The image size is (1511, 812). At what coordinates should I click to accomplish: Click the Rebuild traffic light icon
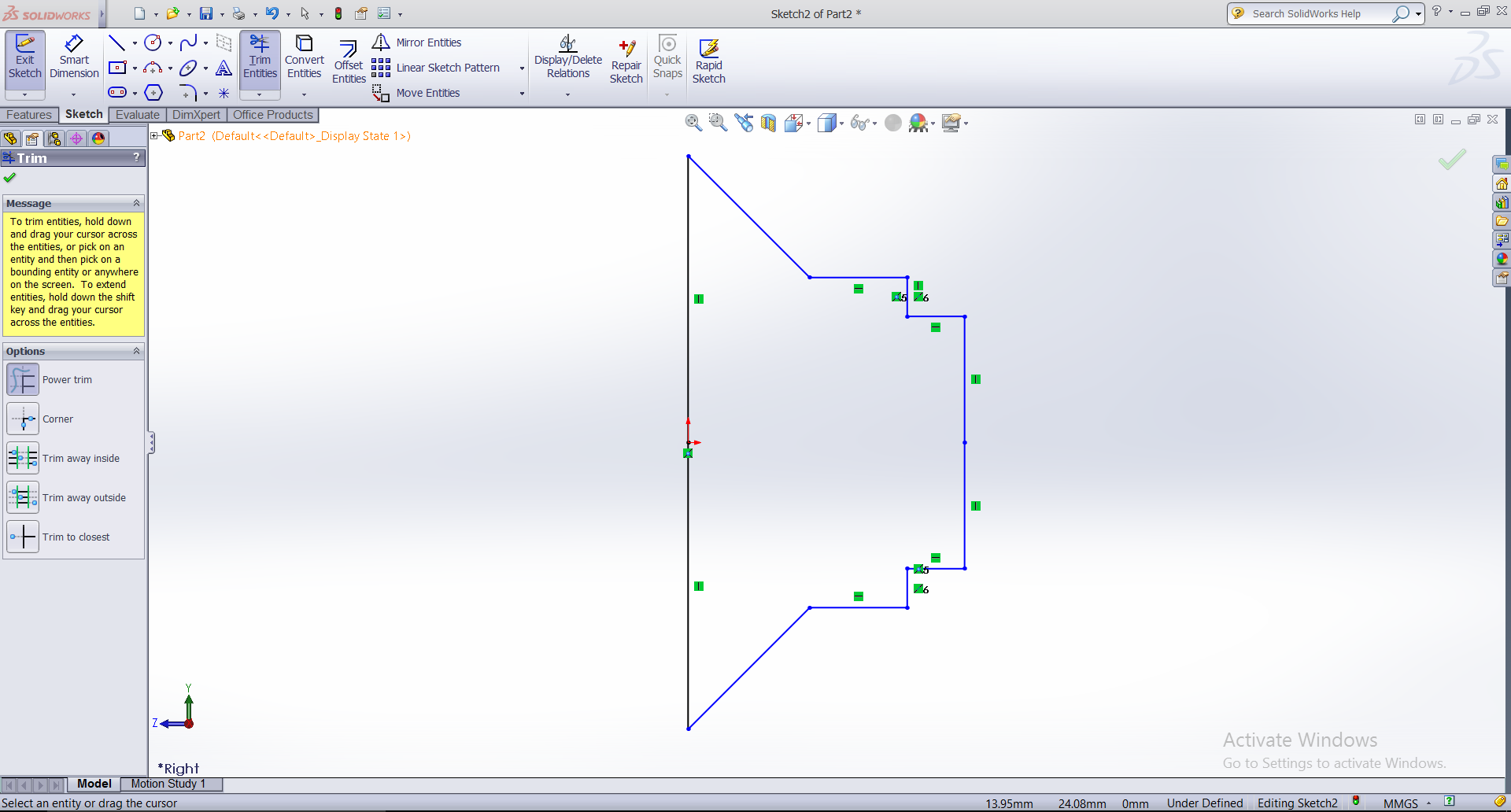tap(338, 13)
